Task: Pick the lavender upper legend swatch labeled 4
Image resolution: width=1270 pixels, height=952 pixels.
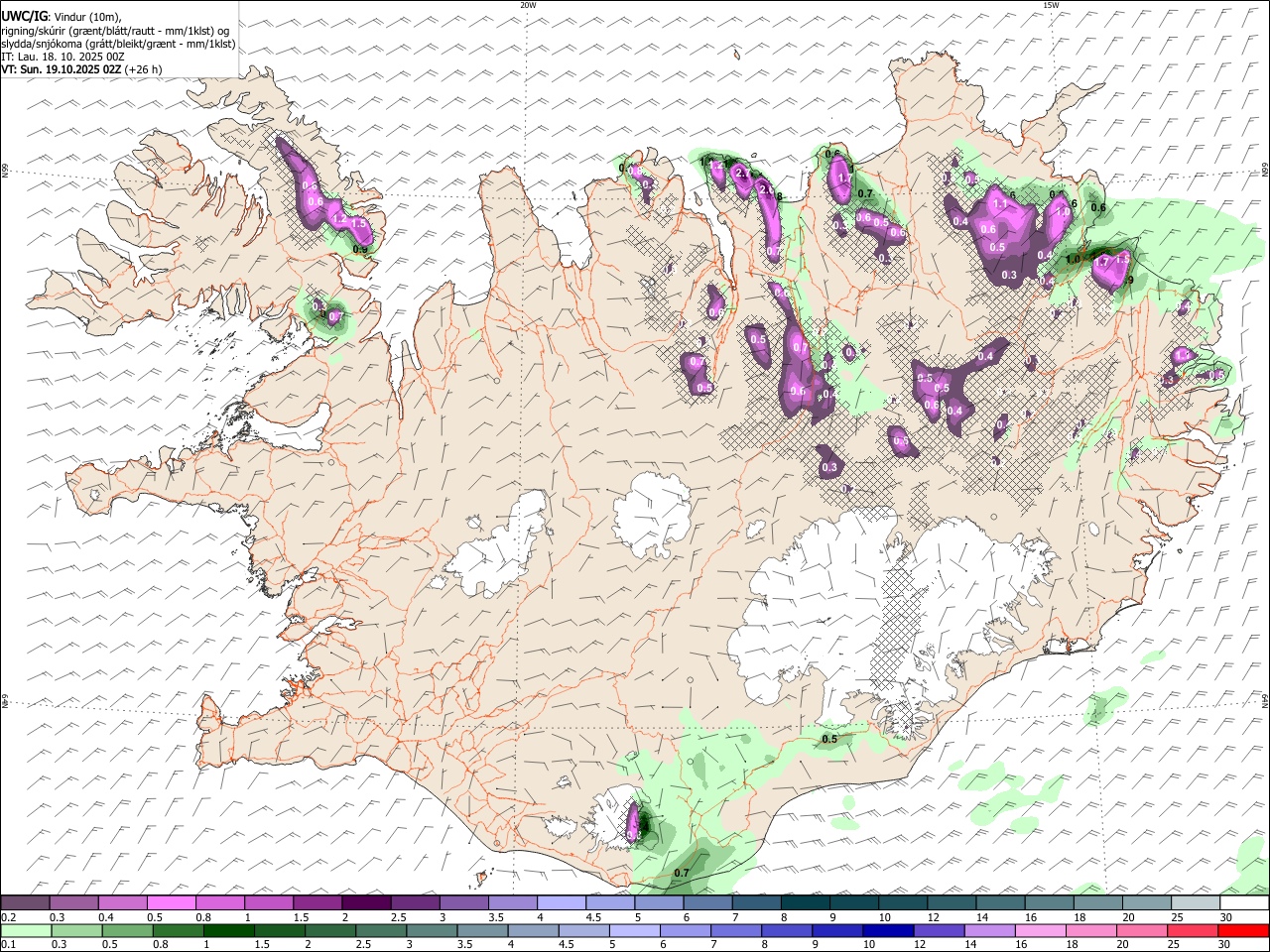Action: tap(562, 902)
